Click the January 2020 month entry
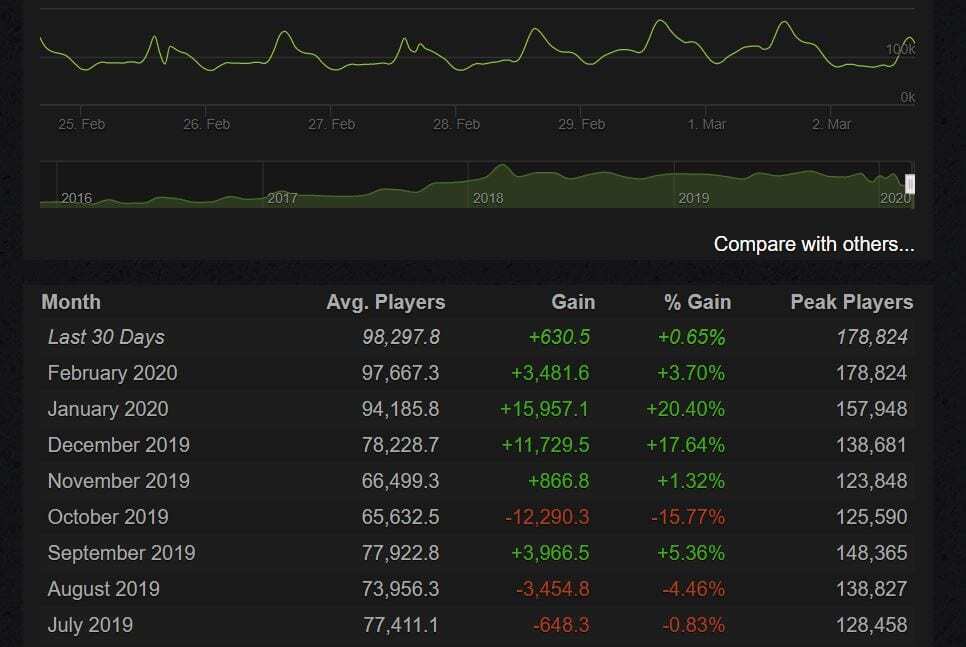 (108, 409)
